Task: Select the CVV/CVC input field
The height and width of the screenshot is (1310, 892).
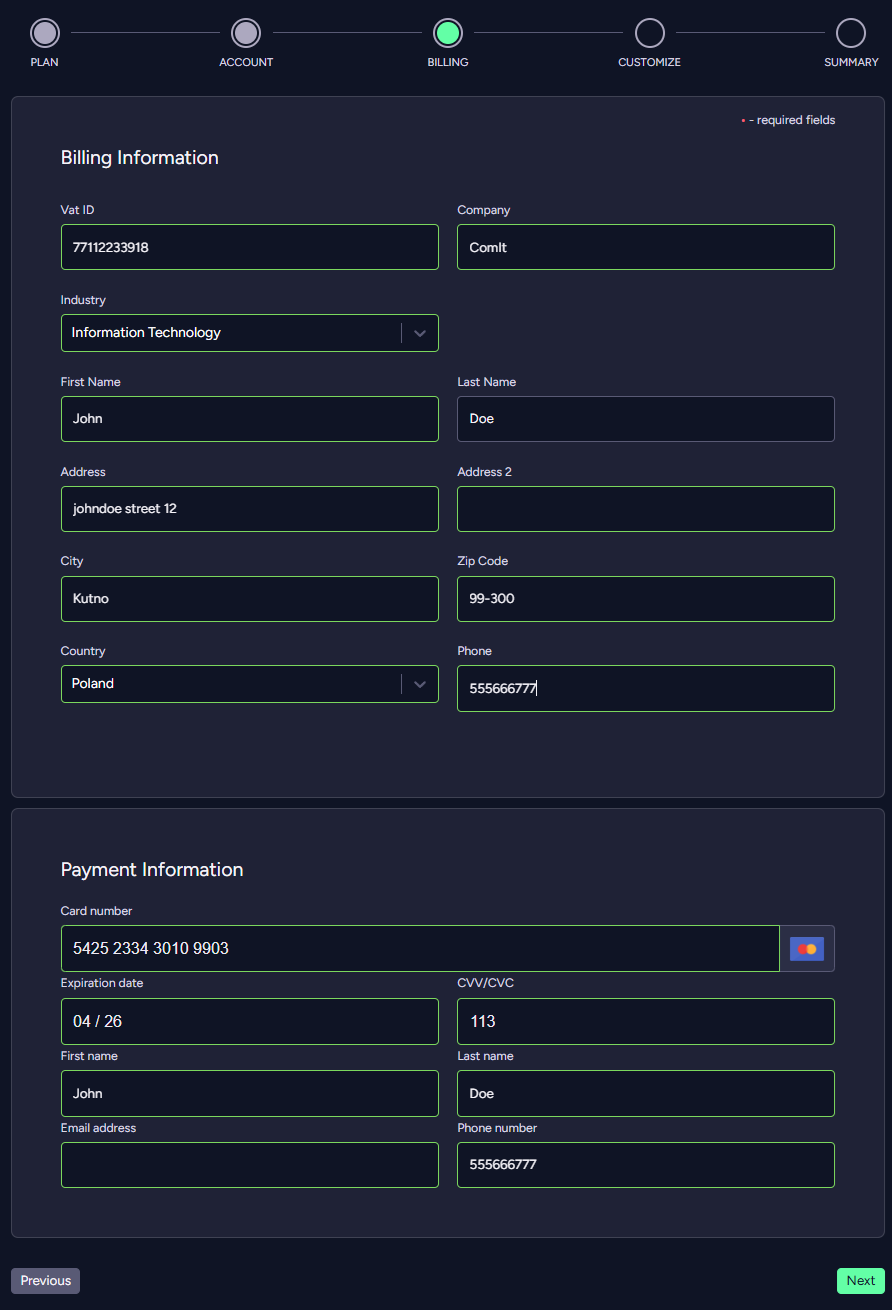Action: (645, 1021)
